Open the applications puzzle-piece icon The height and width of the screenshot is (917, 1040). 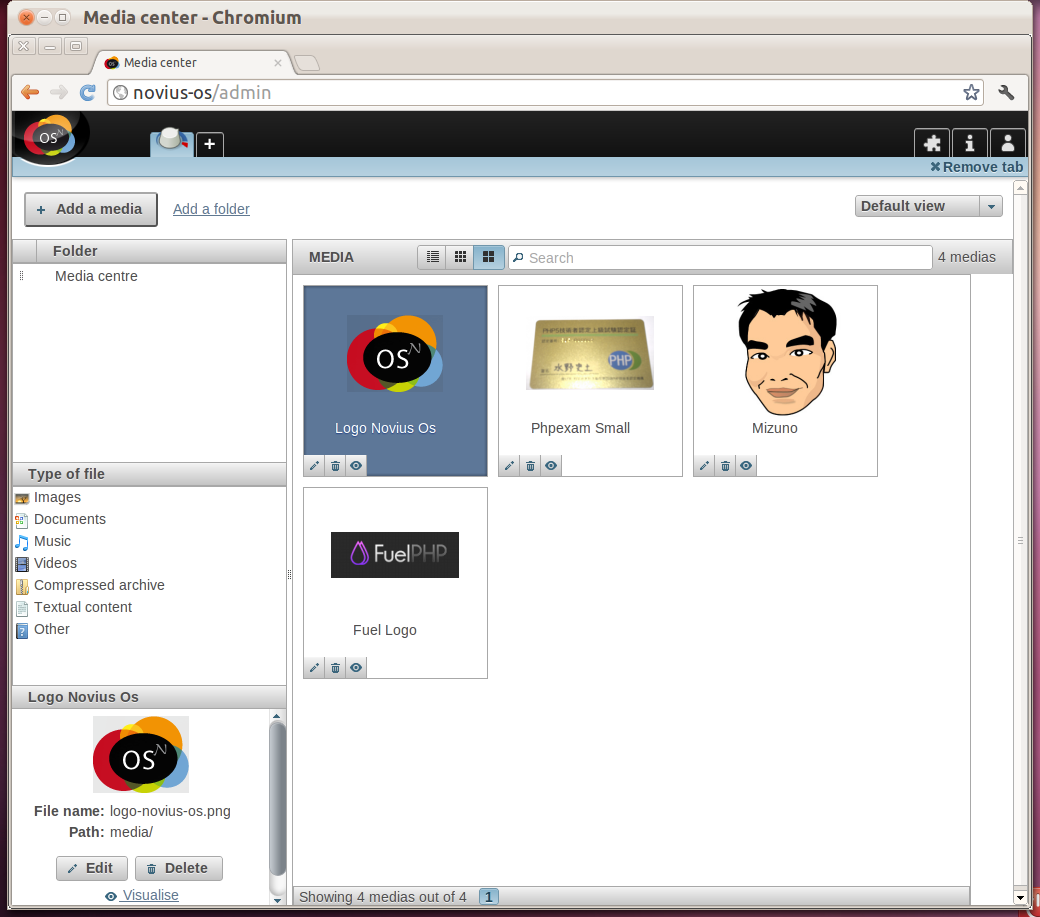point(932,143)
